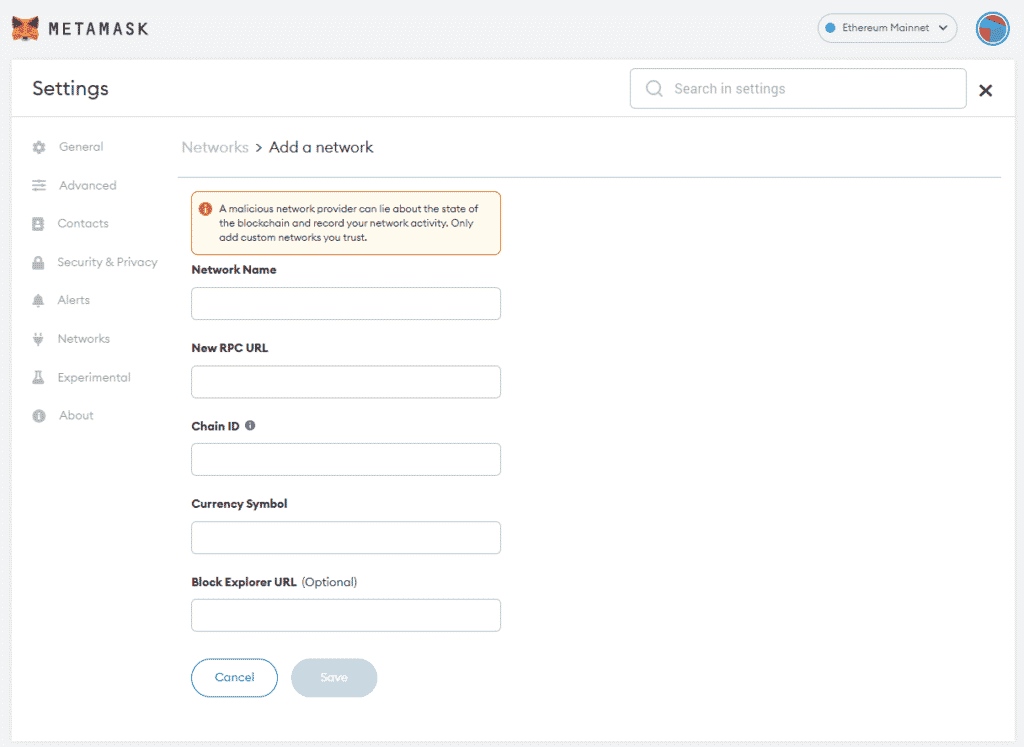
Task: Click the Contacts address book icon
Action: click(x=38, y=223)
